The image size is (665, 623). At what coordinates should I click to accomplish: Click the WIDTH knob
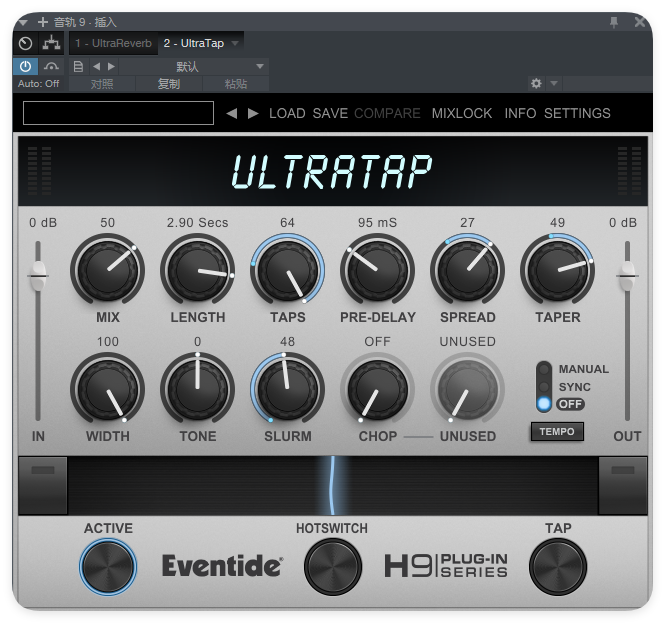108,388
